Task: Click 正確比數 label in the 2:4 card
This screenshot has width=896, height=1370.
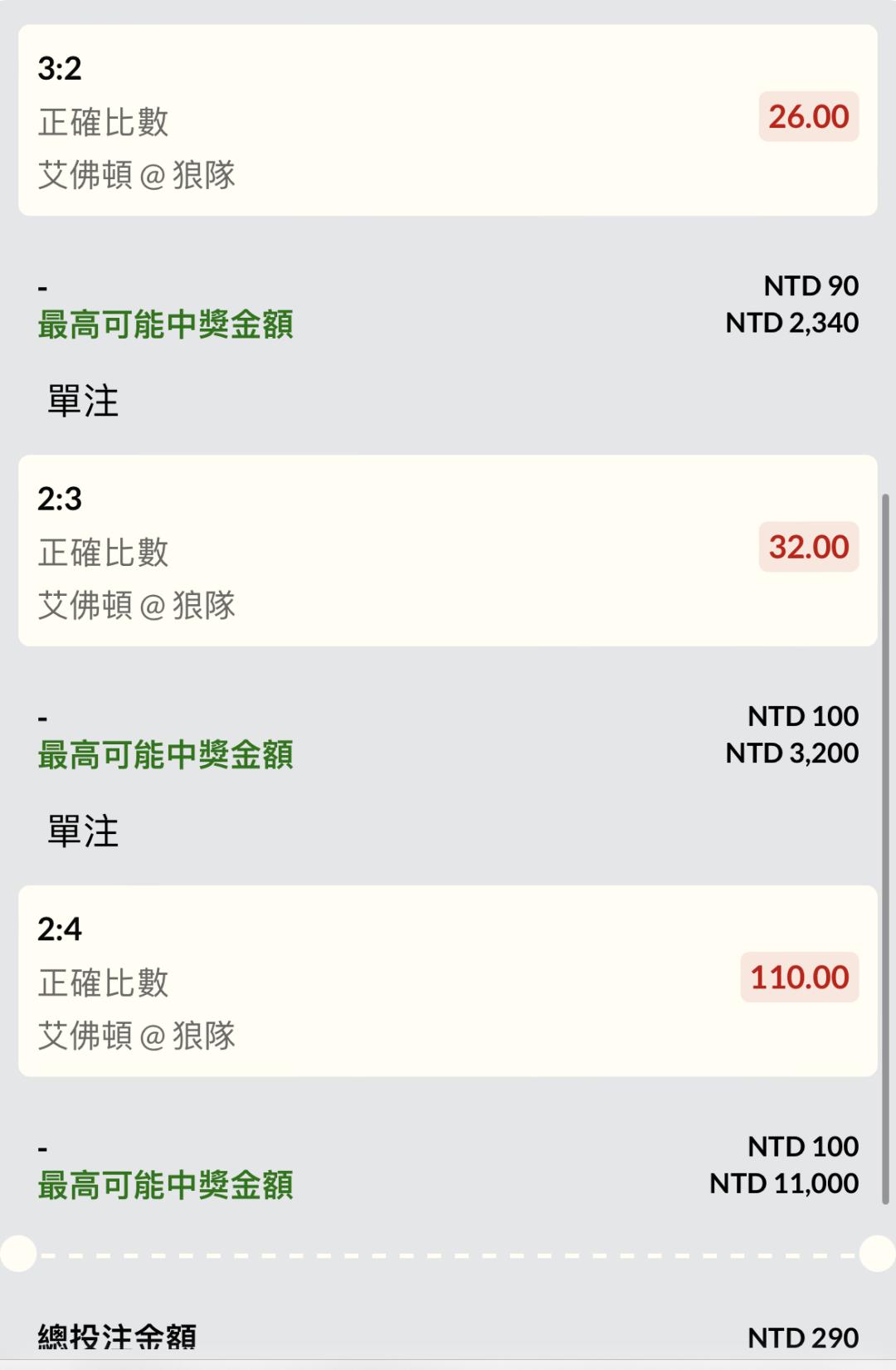Action: (104, 983)
